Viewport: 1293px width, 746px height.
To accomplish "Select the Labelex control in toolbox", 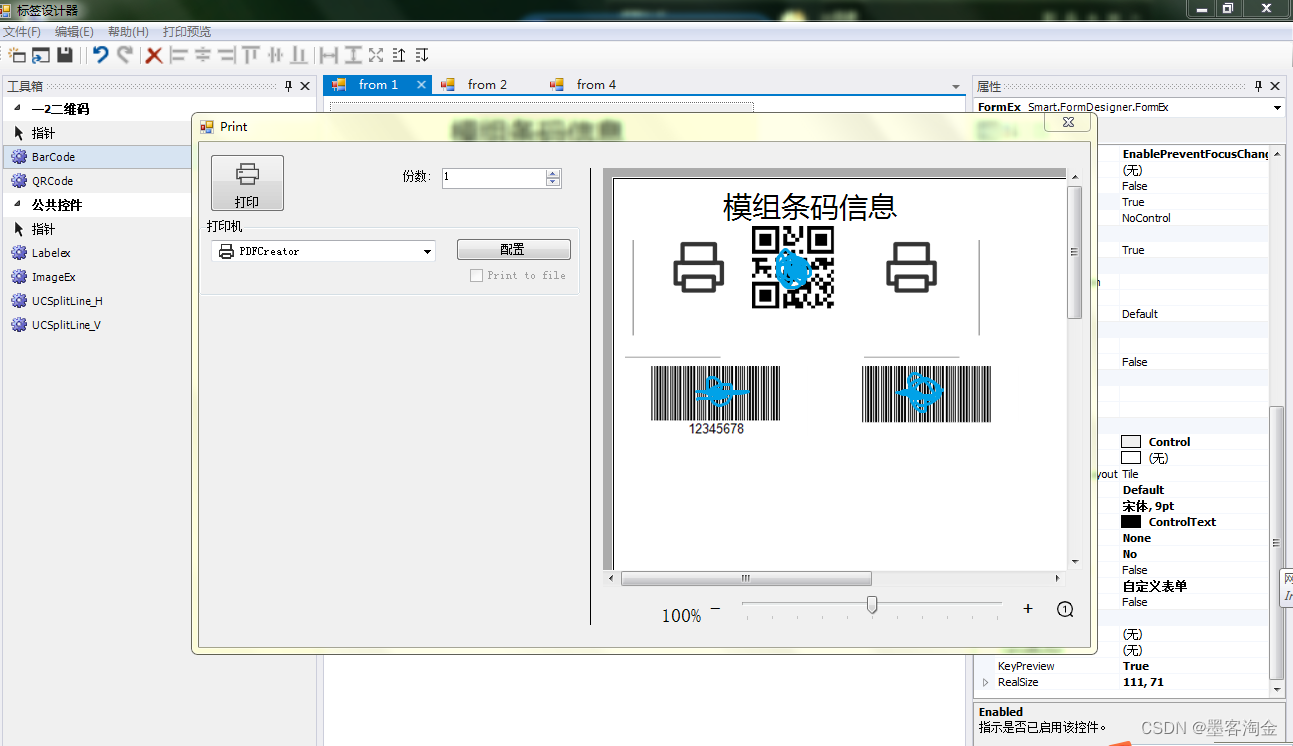I will tap(98, 253).
